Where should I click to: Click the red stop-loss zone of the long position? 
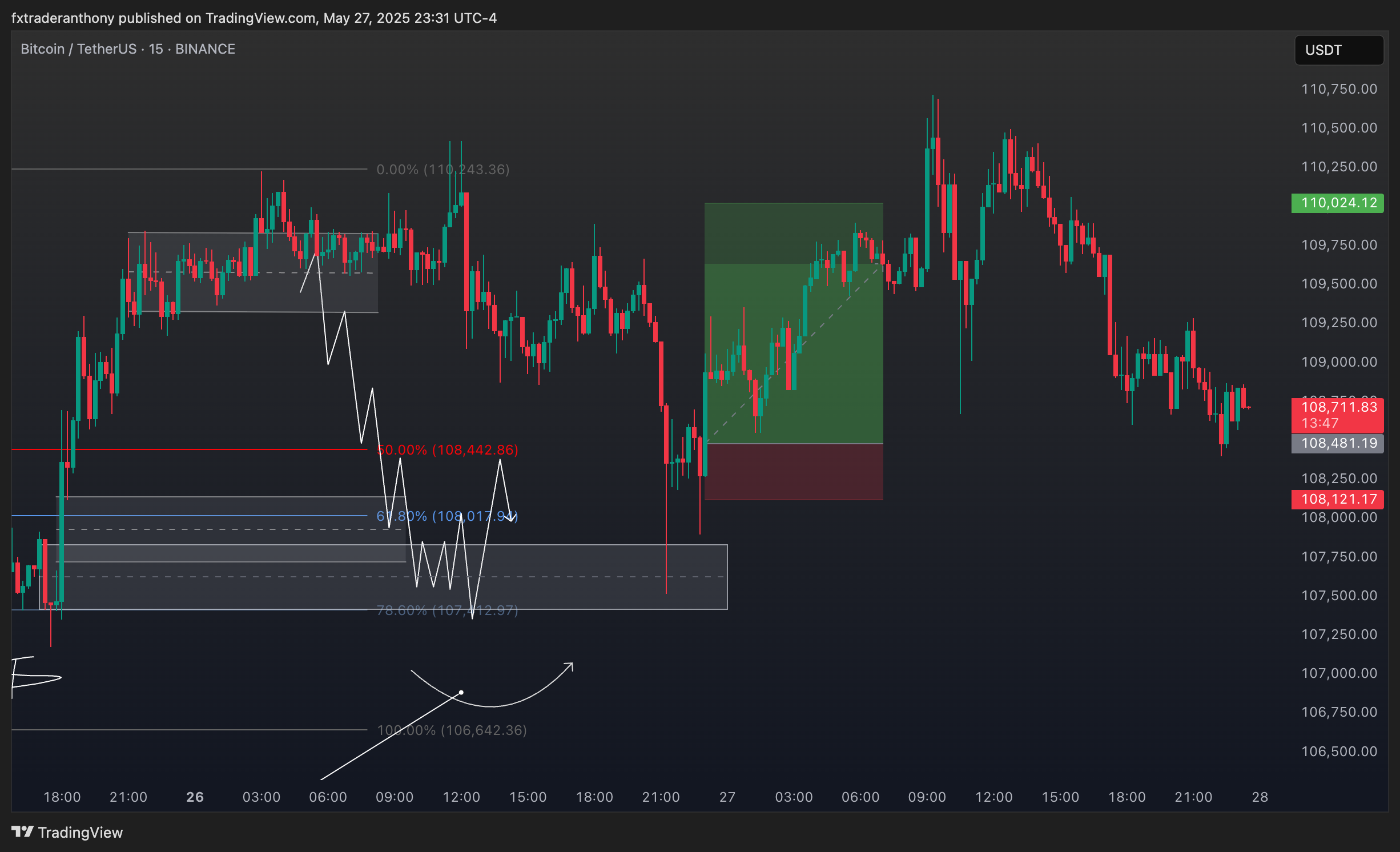click(x=794, y=472)
